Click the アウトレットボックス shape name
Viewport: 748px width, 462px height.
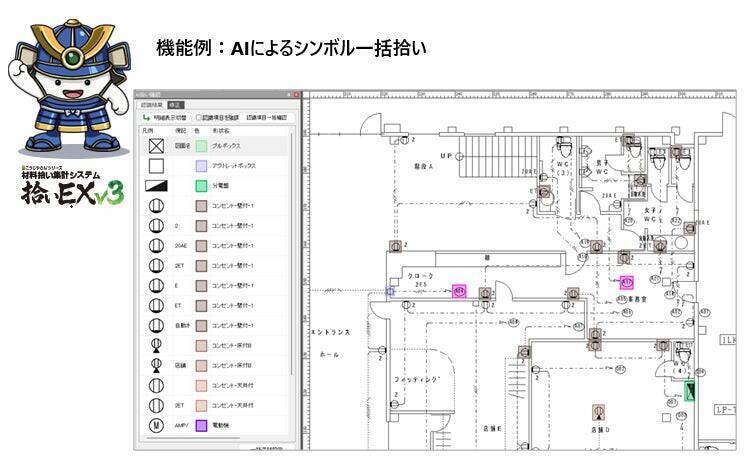(234, 166)
